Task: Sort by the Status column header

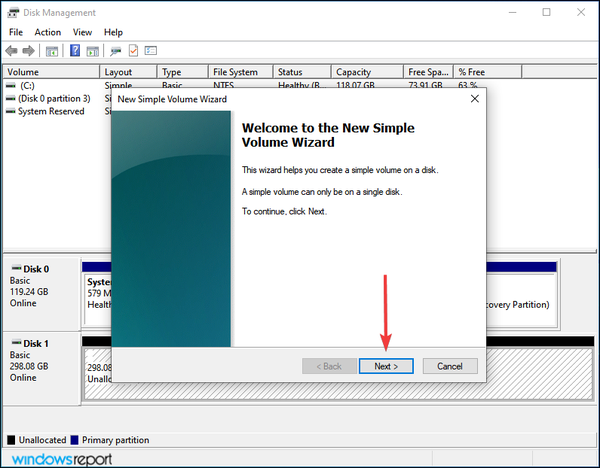Action: pyautogui.click(x=302, y=72)
